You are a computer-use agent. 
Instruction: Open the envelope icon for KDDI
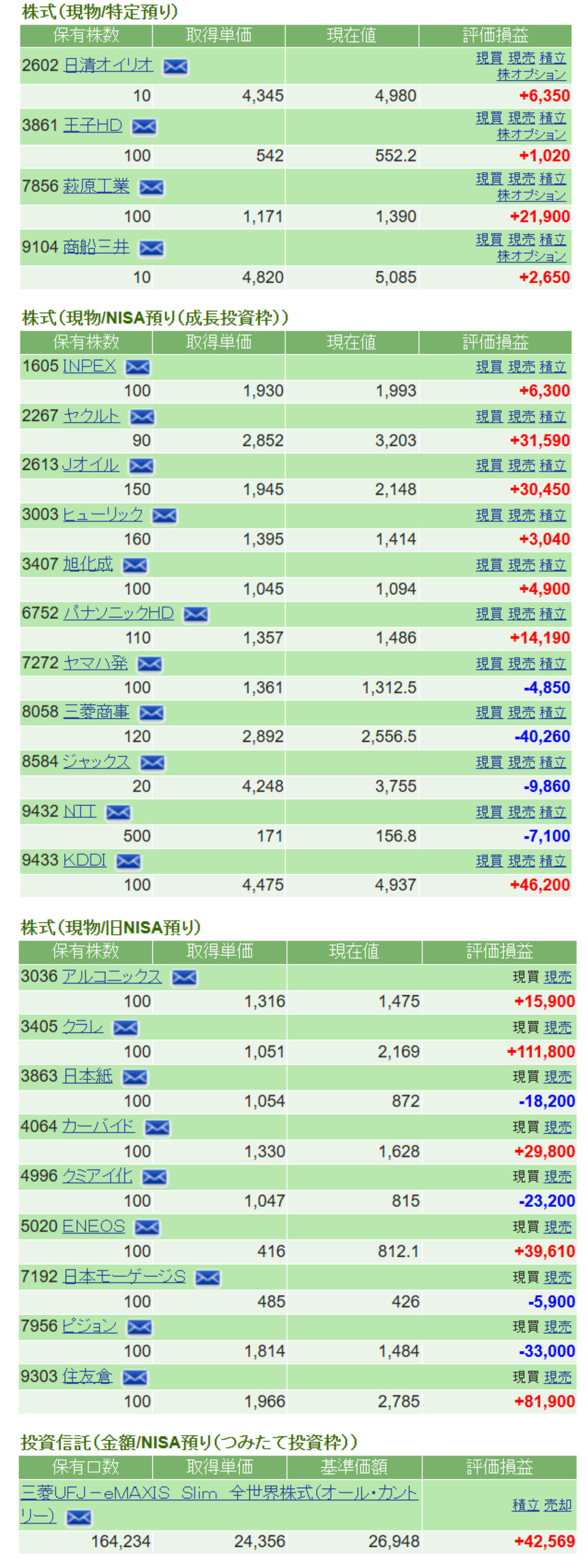coord(128,861)
